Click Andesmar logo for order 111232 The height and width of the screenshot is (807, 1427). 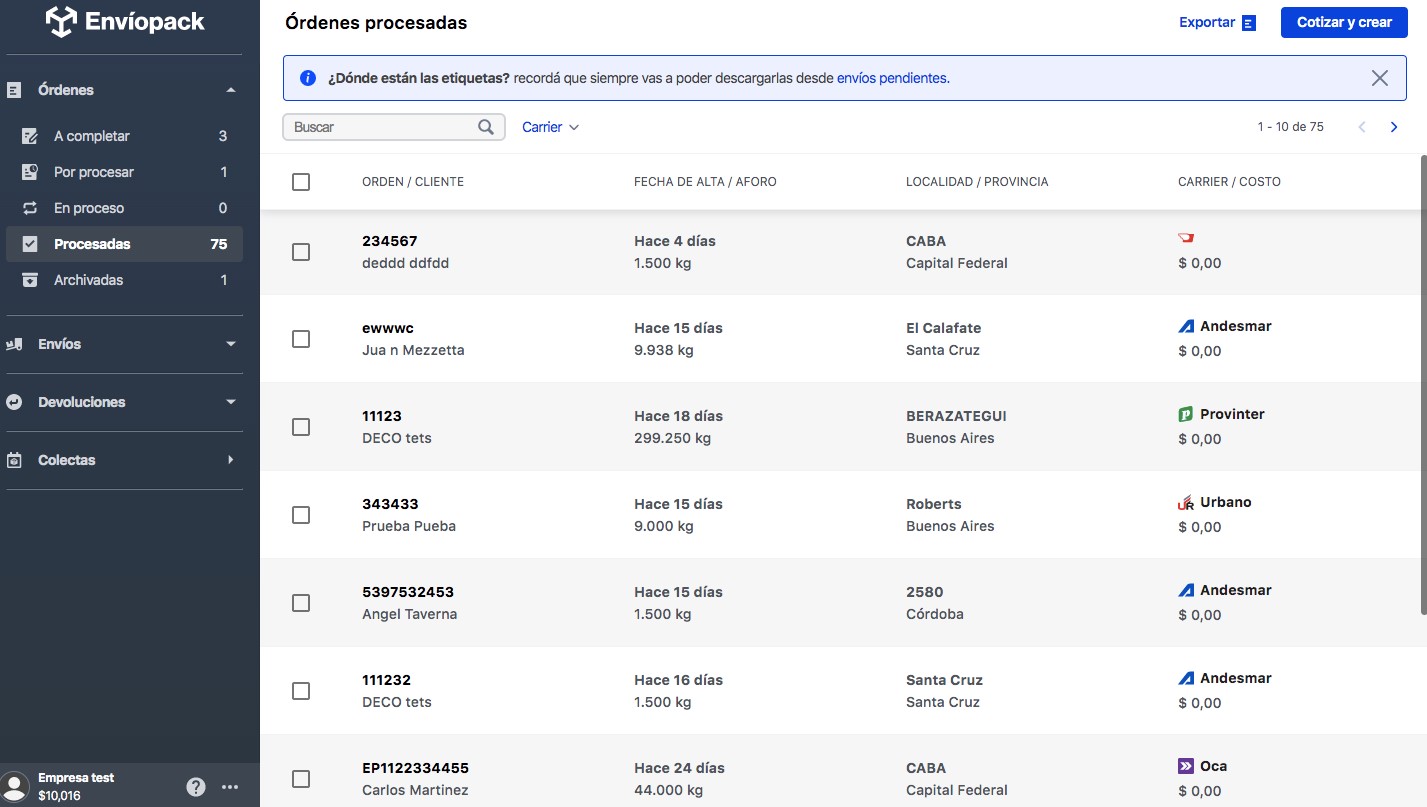pyautogui.click(x=1187, y=678)
